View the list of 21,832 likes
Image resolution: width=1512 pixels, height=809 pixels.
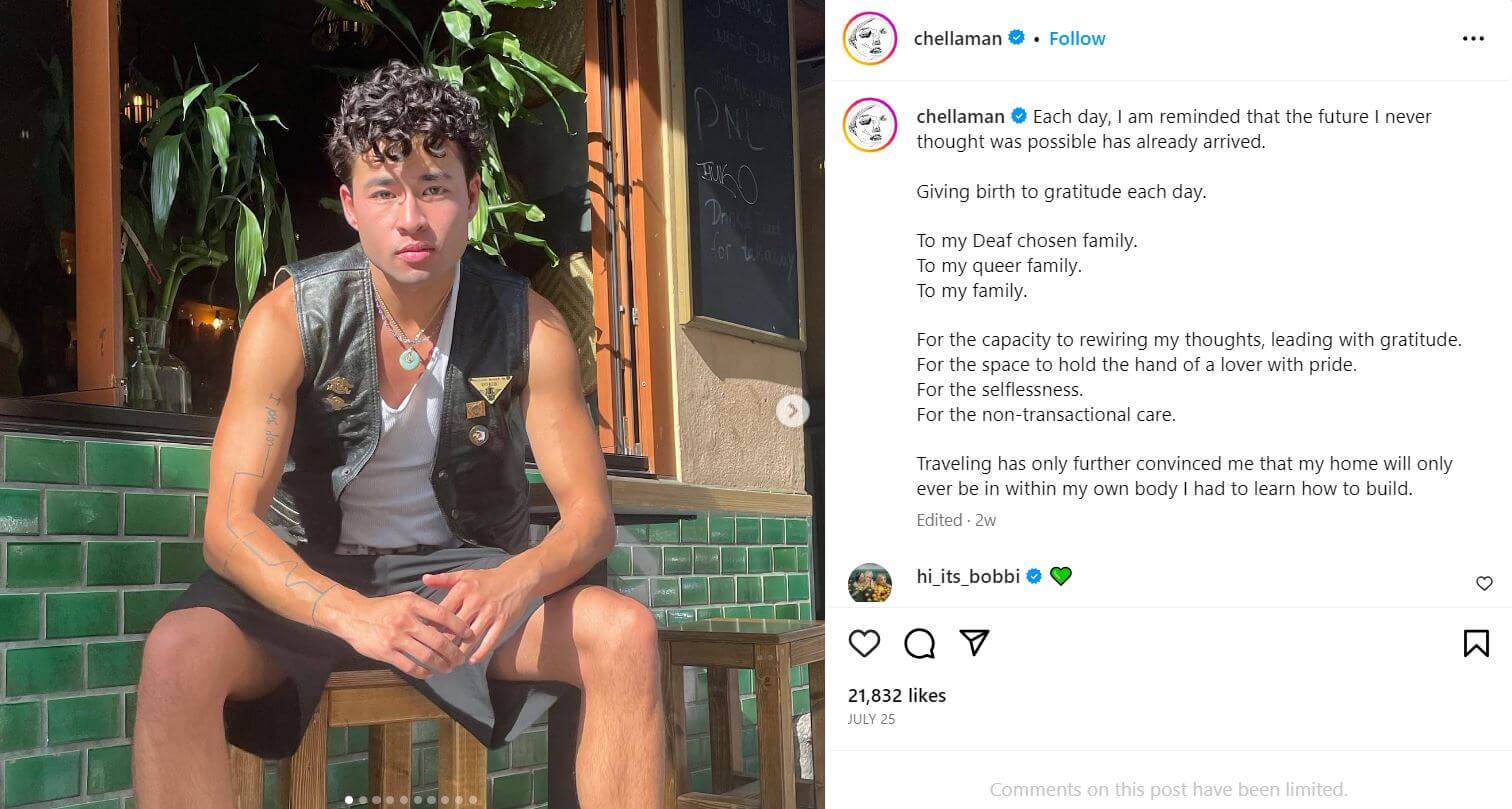pyautogui.click(x=897, y=695)
